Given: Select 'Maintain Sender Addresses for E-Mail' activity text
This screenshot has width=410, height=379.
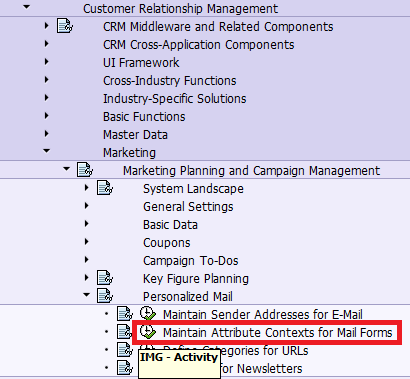Looking at the screenshot, I should [x=263, y=315].
